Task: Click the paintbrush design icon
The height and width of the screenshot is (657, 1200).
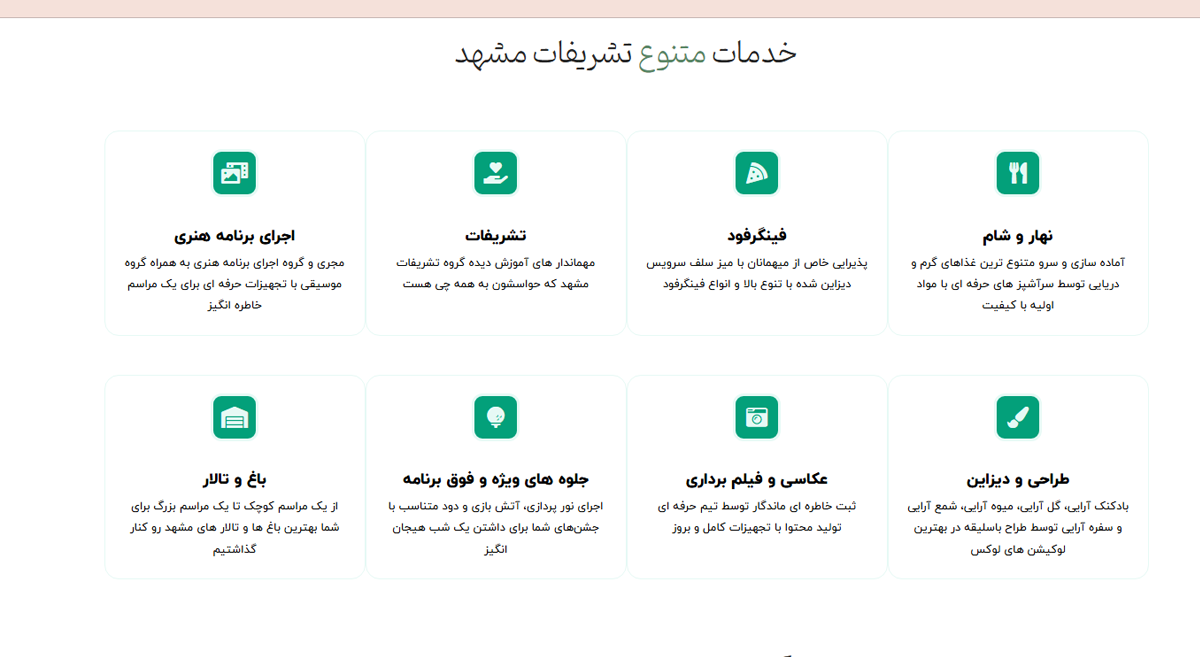Action: (x=1018, y=417)
